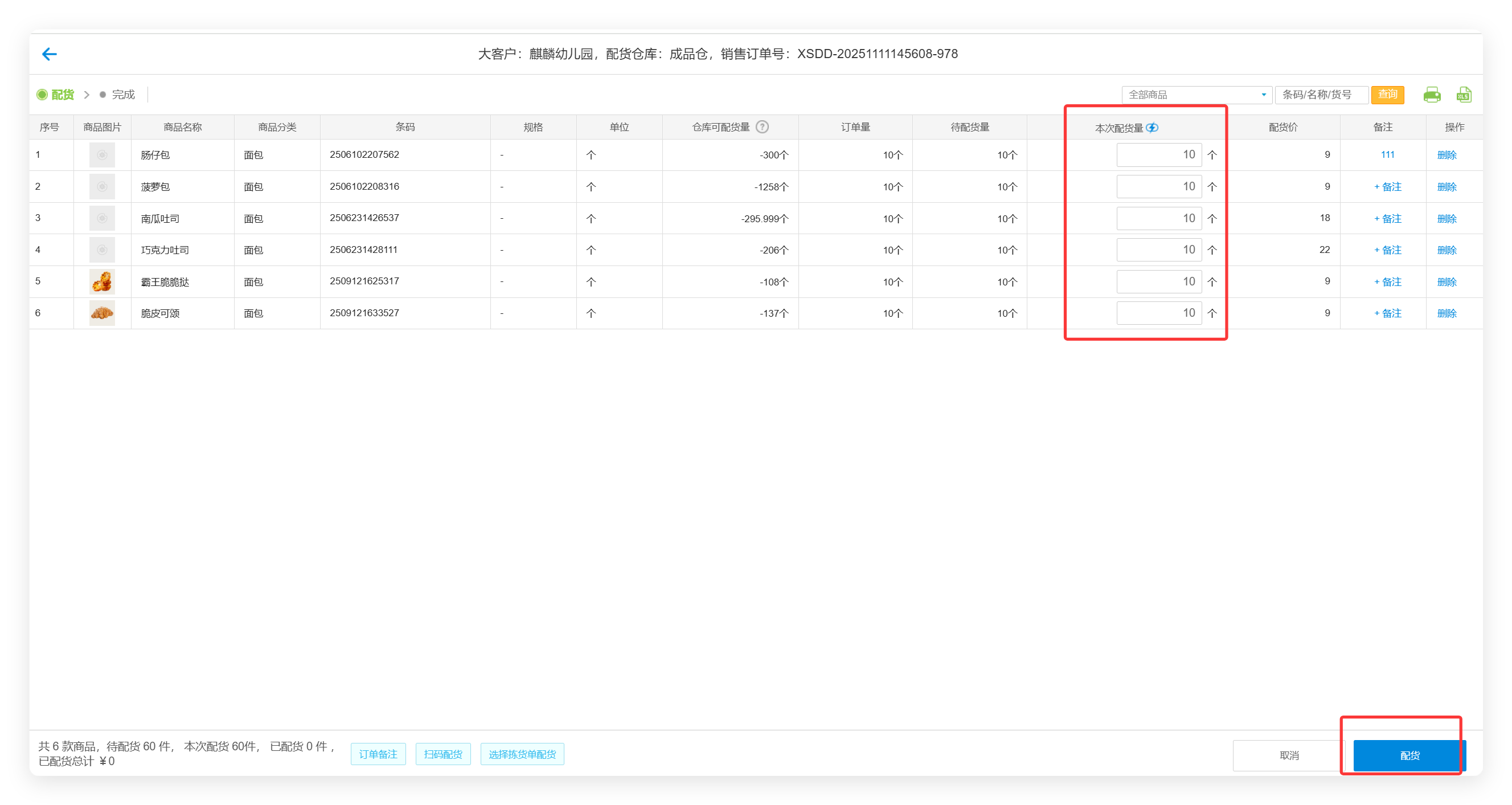Focus the 条码/名称/货号 search field
Screen dimensions: 1512x805
tap(1321, 95)
